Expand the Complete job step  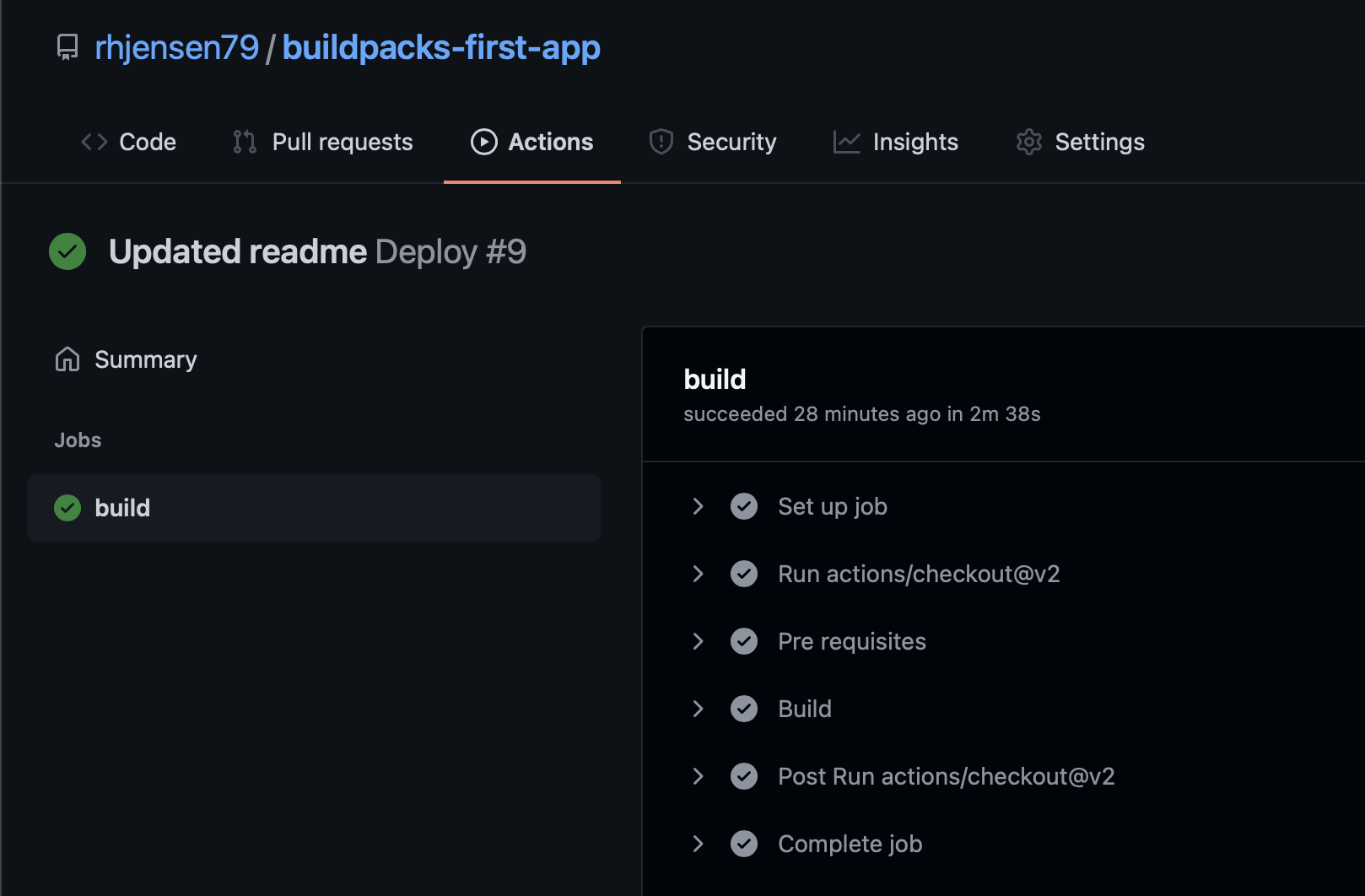(x=698, y=844)
